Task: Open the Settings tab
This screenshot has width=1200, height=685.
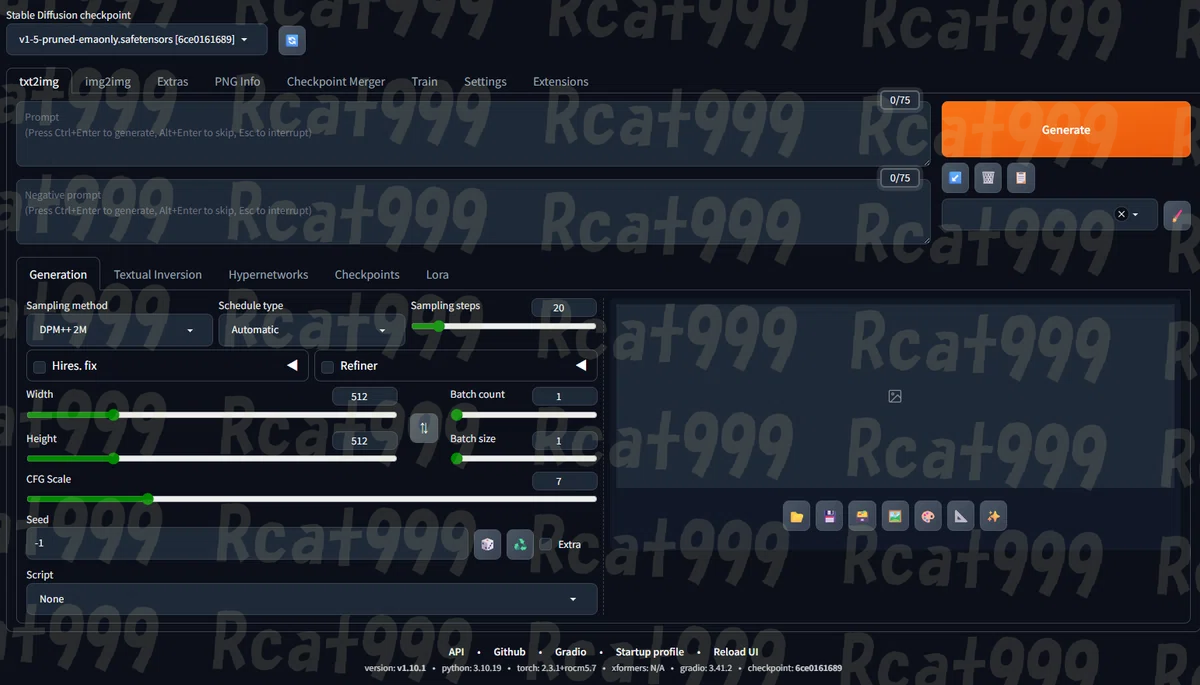Action: (x=485, y=82)
